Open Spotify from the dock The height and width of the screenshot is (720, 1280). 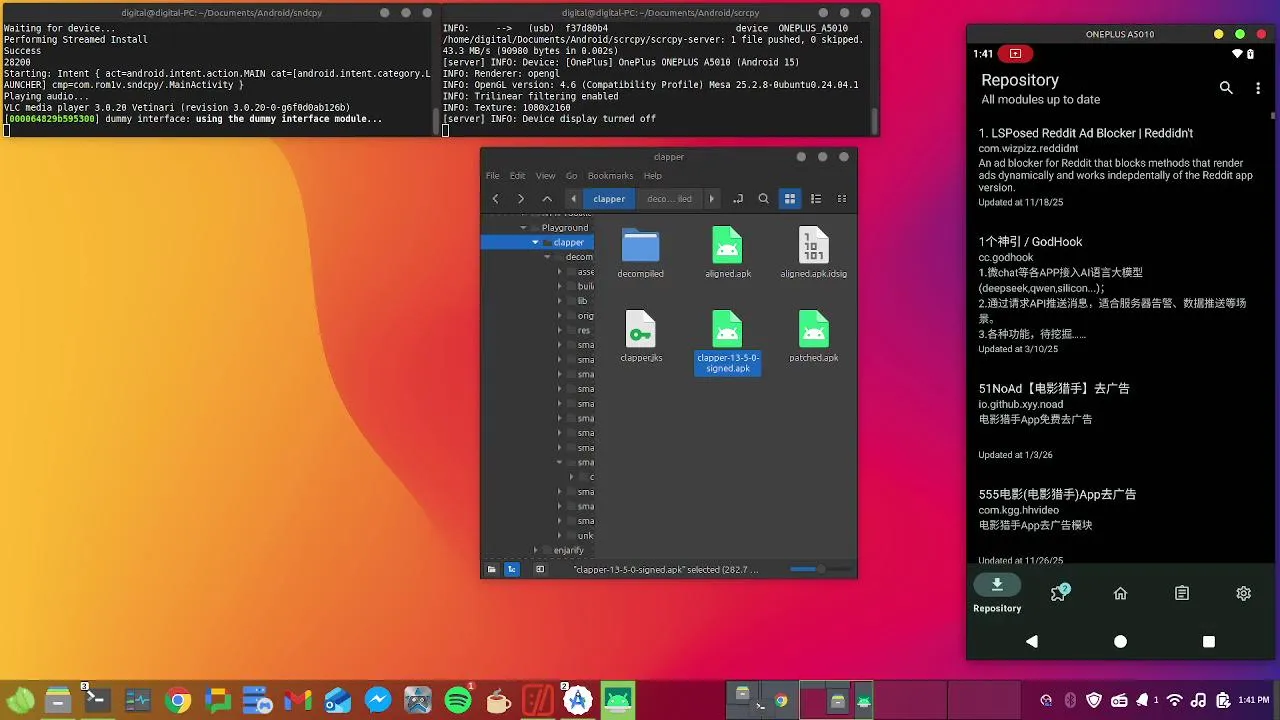click(x=458, y=701)
